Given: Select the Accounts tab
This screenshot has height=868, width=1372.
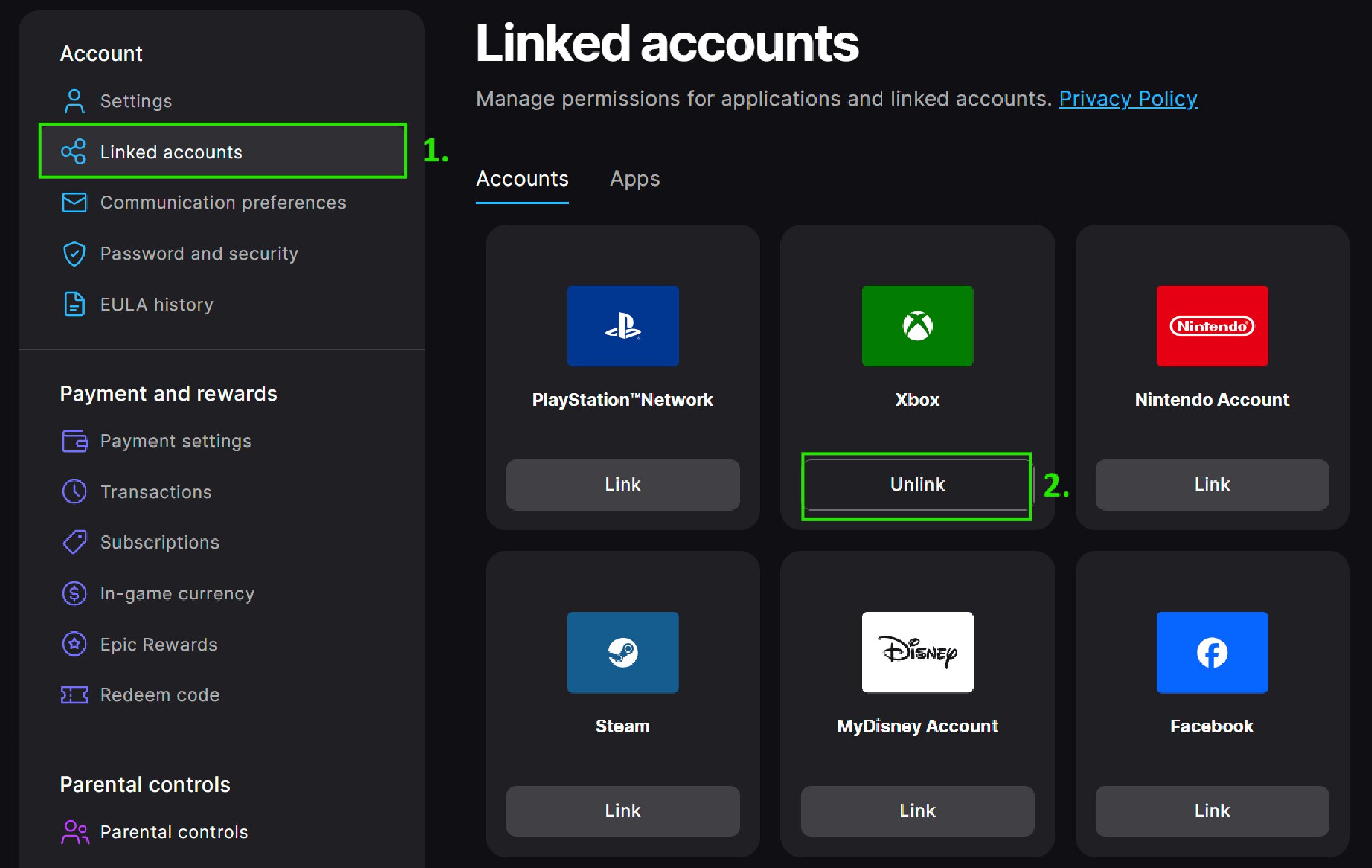Looking at the screenshot, I should pyautogui.click(x=522, y=179).
